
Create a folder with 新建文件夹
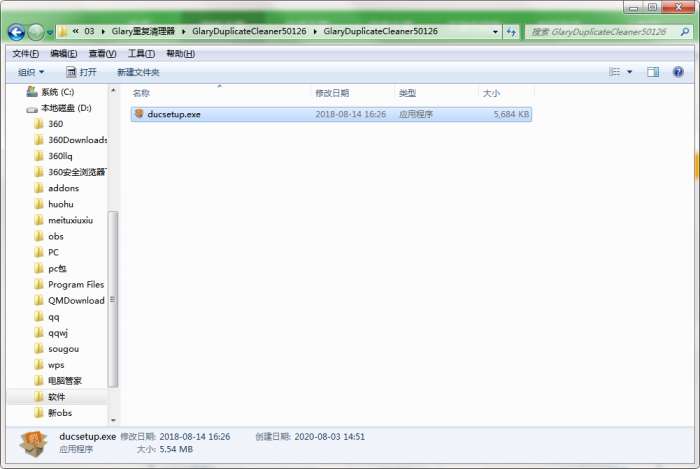(x=138, y=72)
